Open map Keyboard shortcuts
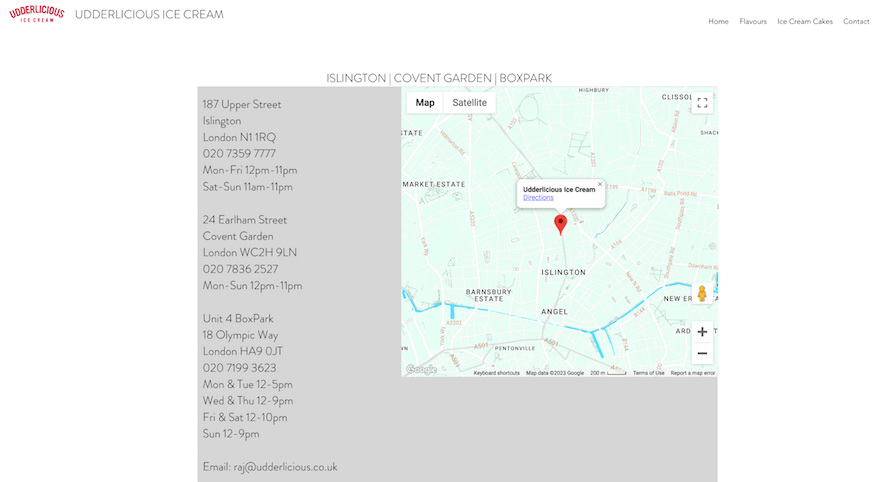The height and width of the screenshot is (482, 880). 496,373
